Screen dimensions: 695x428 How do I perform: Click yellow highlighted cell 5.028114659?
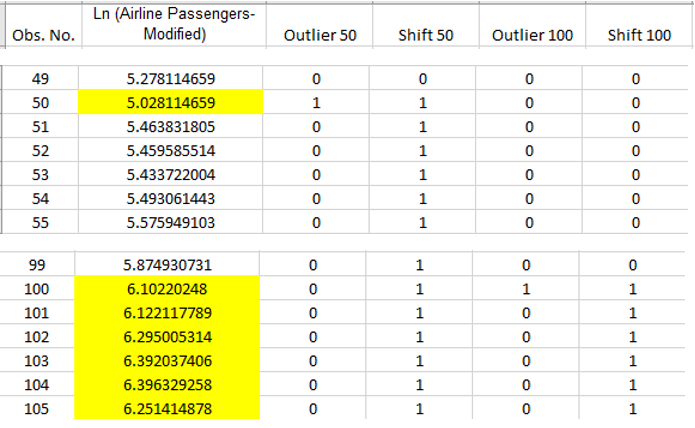[171, 102]
